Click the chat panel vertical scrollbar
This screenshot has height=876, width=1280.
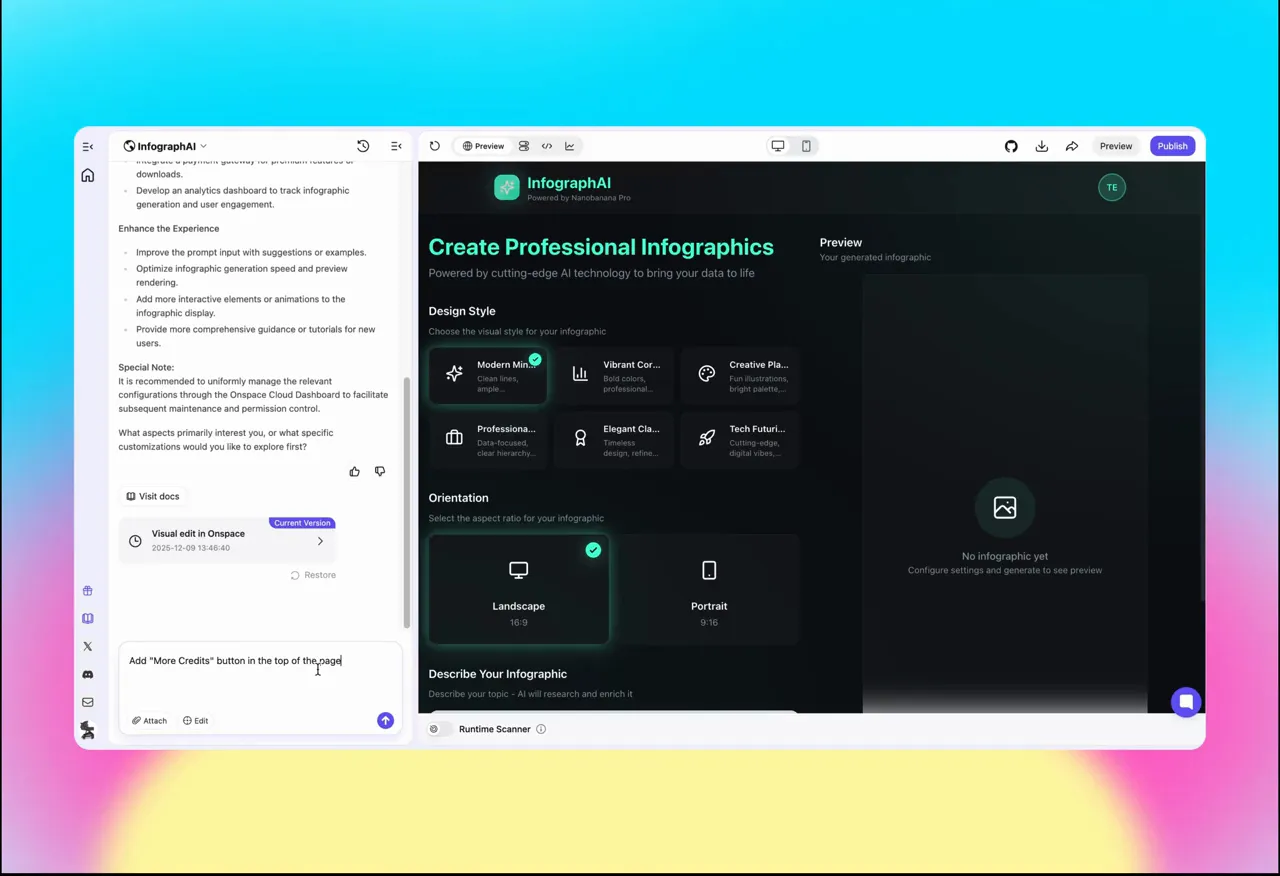[x=406, y=500]
